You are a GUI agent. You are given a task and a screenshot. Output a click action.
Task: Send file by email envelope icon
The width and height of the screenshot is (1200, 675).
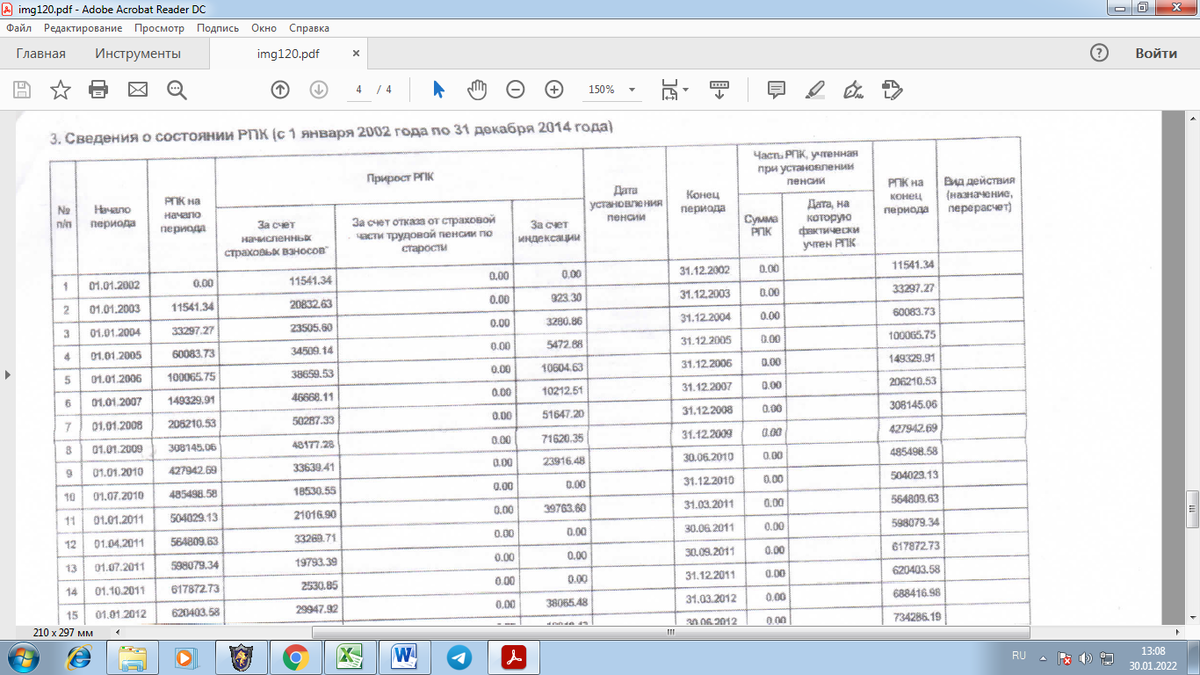click(x=137, y=90)
